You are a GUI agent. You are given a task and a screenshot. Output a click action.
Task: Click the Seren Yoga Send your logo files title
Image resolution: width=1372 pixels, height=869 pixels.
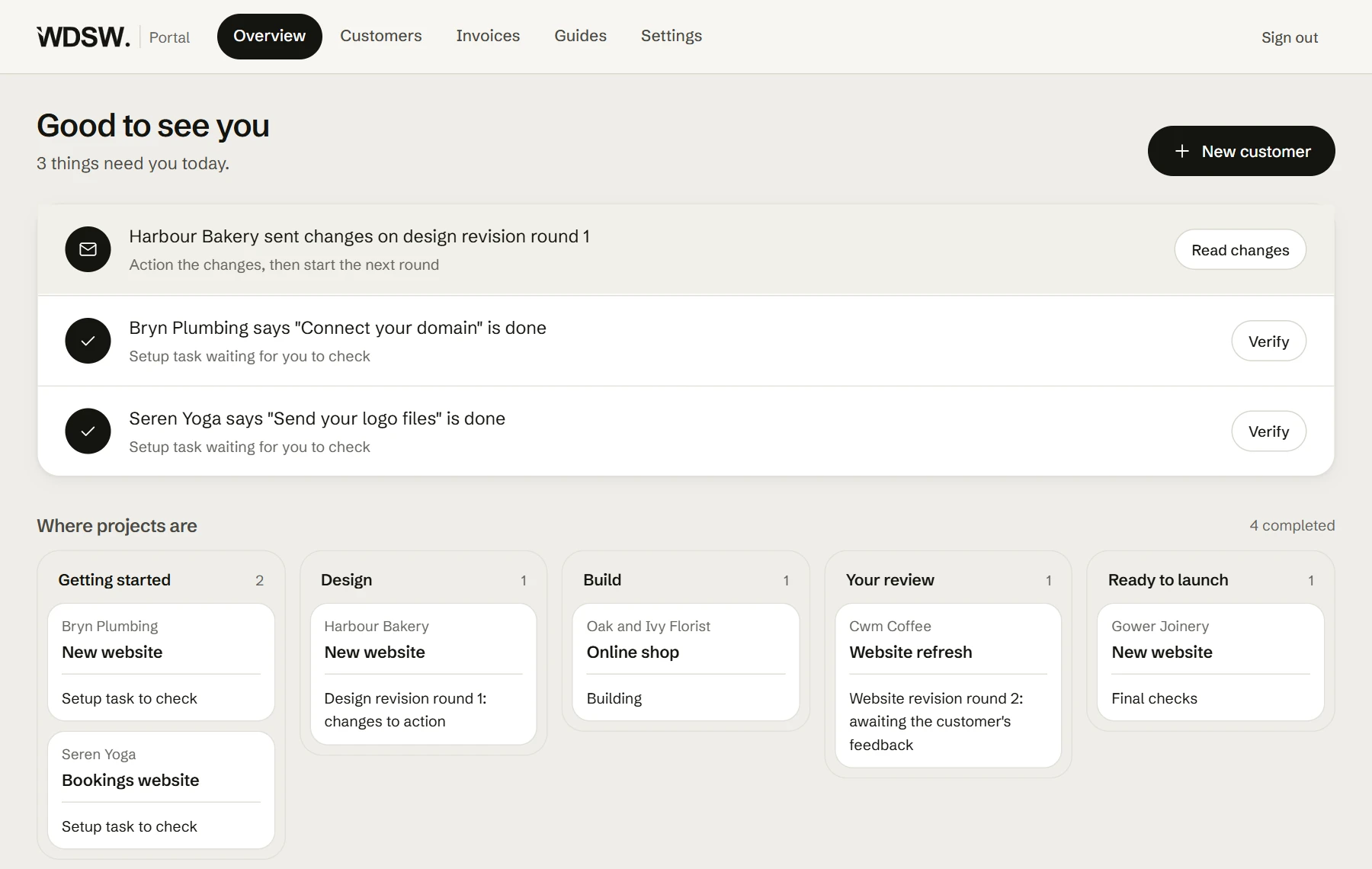(317, 418)
